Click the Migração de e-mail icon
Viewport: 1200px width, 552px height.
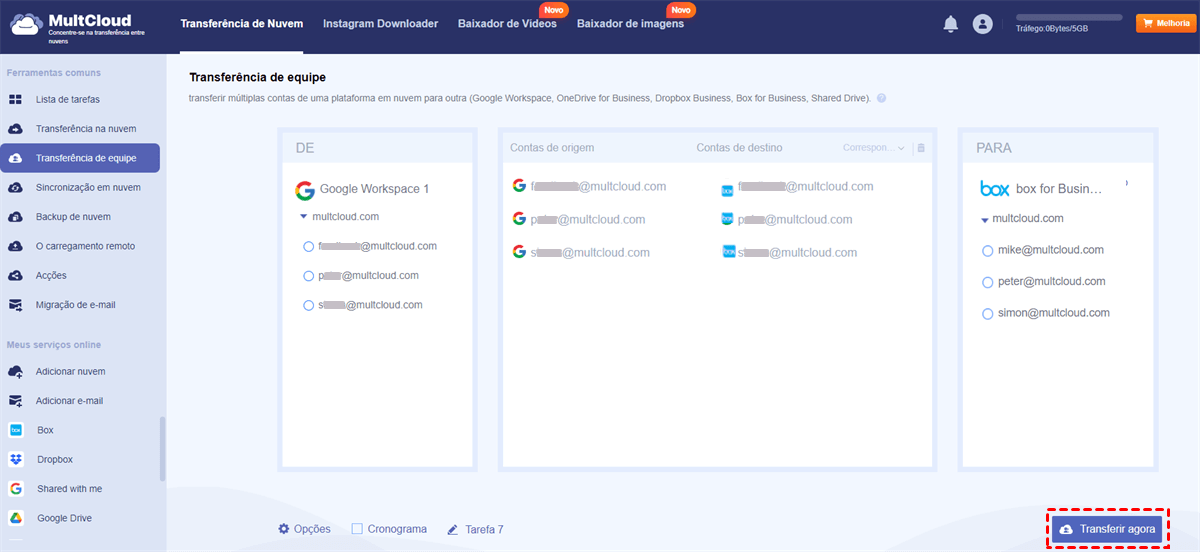pyautogui.click(x=16, y=305)
